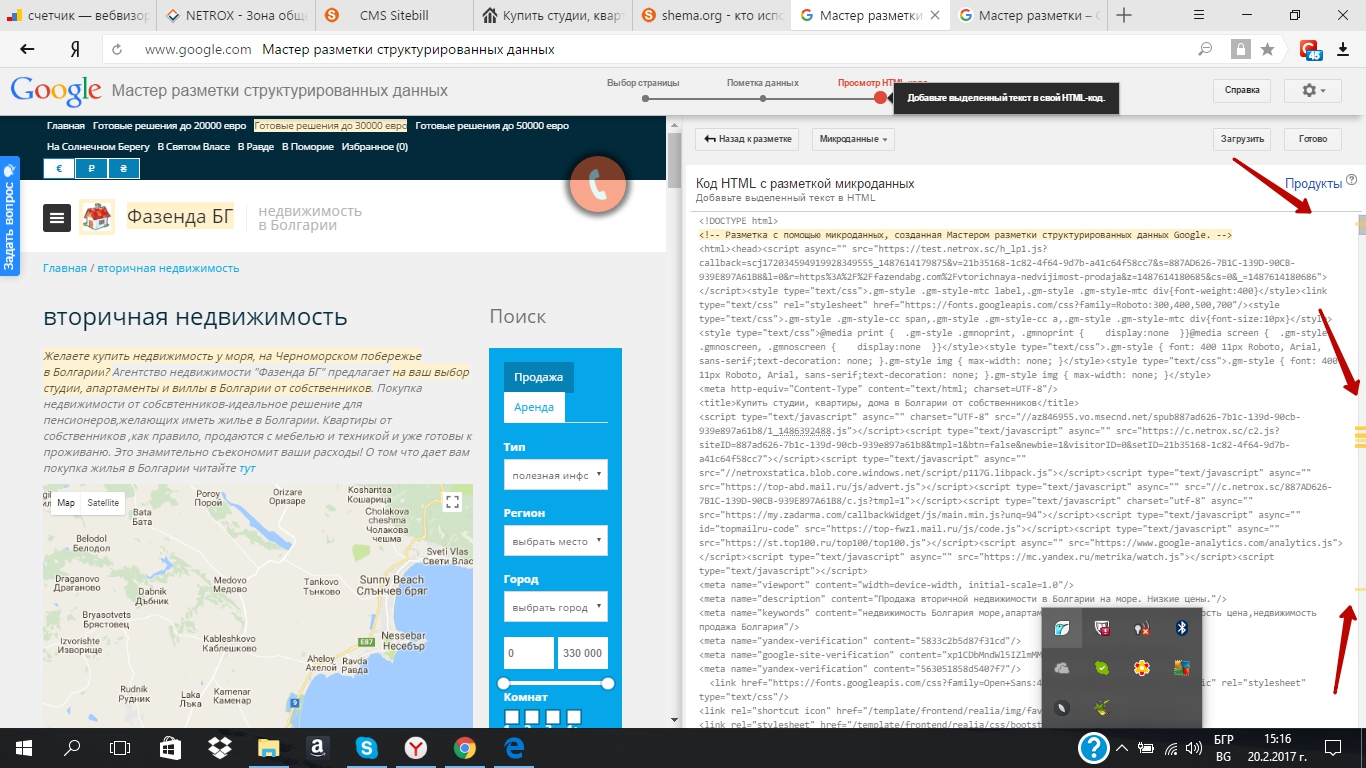Launch Amazon app from the taskbar

317,747
